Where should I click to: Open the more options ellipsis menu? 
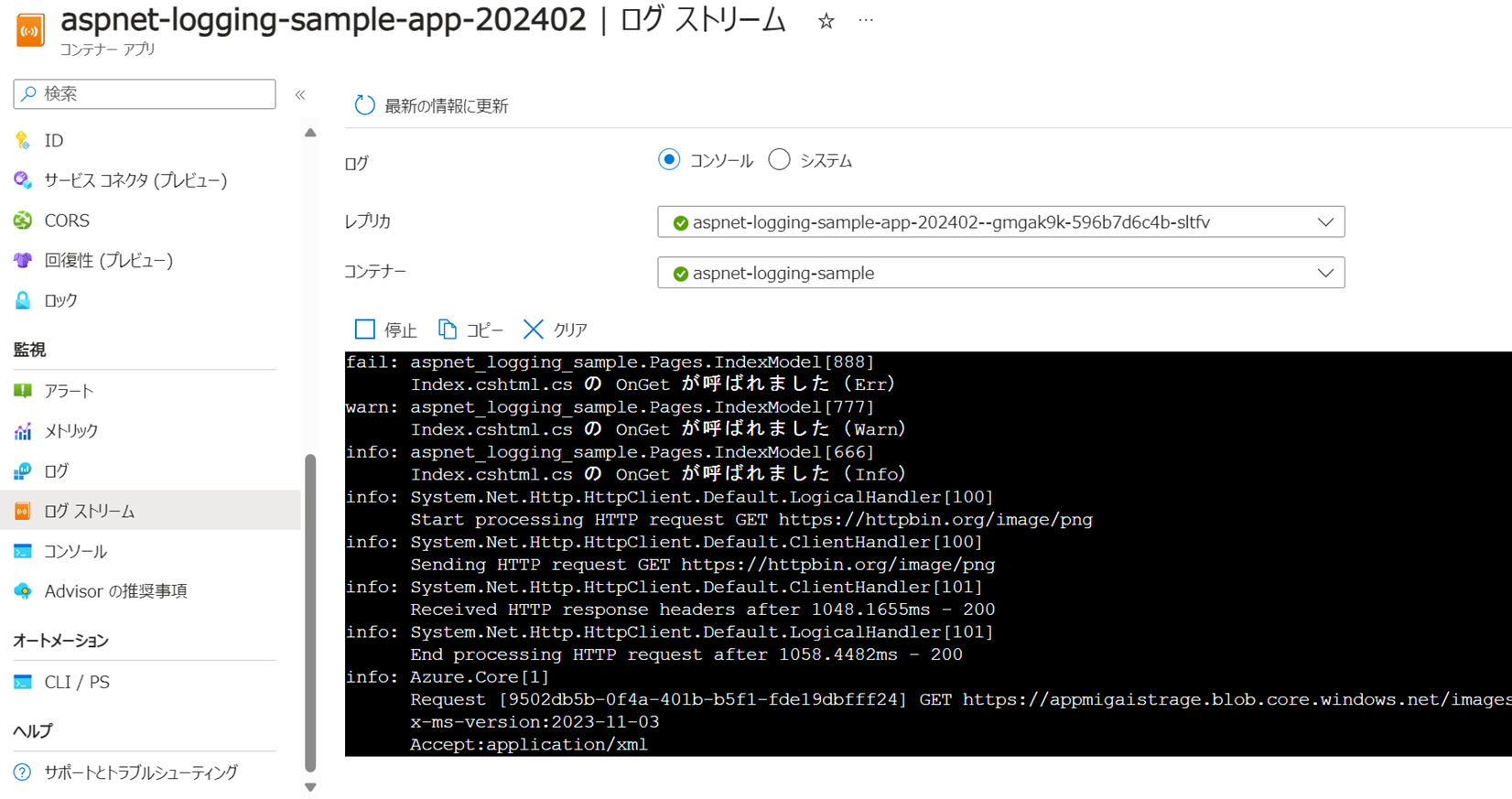pyautogui.click(x=866, y=20)
